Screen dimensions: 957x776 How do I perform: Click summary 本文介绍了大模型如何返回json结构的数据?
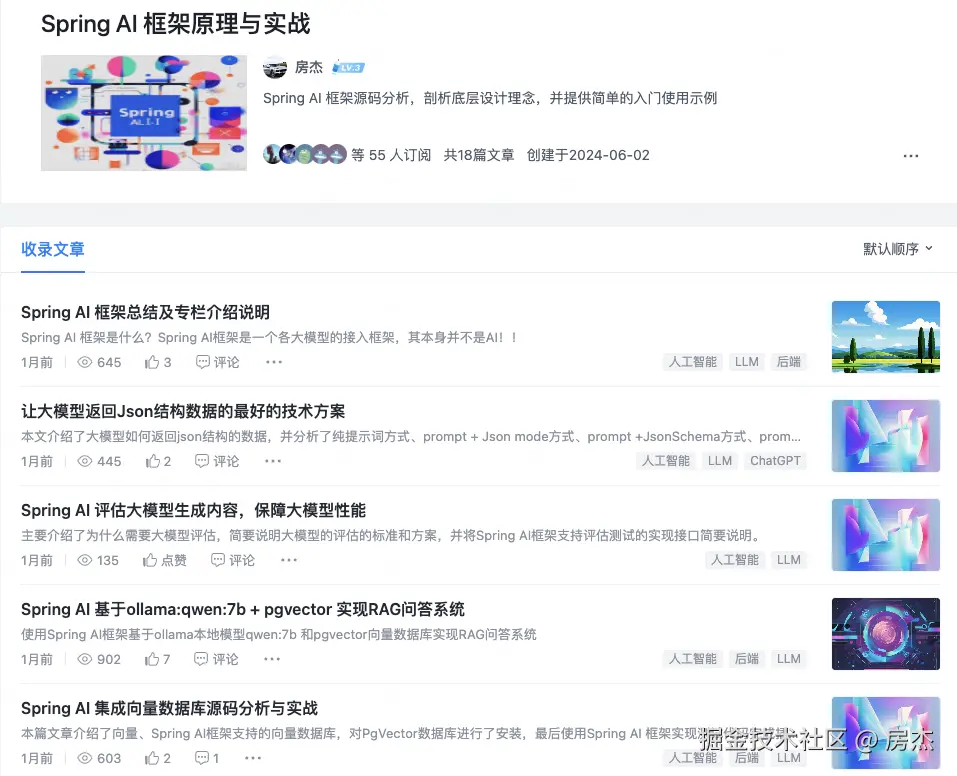pyautogui.click(x=411, y=436)
